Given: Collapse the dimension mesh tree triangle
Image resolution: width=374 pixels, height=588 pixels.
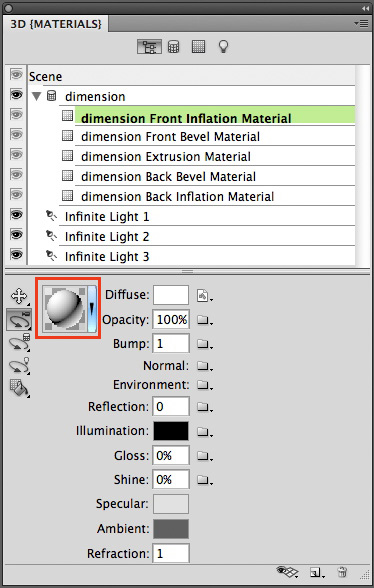Looking at the screenshot, I should [x=36, y=96].
